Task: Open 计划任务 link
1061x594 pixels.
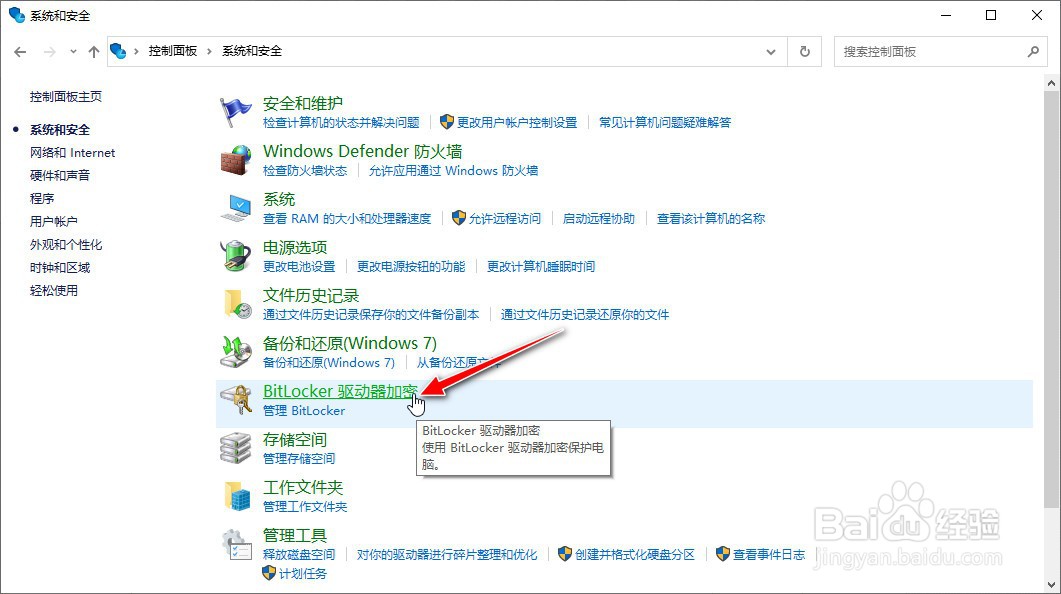Action: point(302,574)
